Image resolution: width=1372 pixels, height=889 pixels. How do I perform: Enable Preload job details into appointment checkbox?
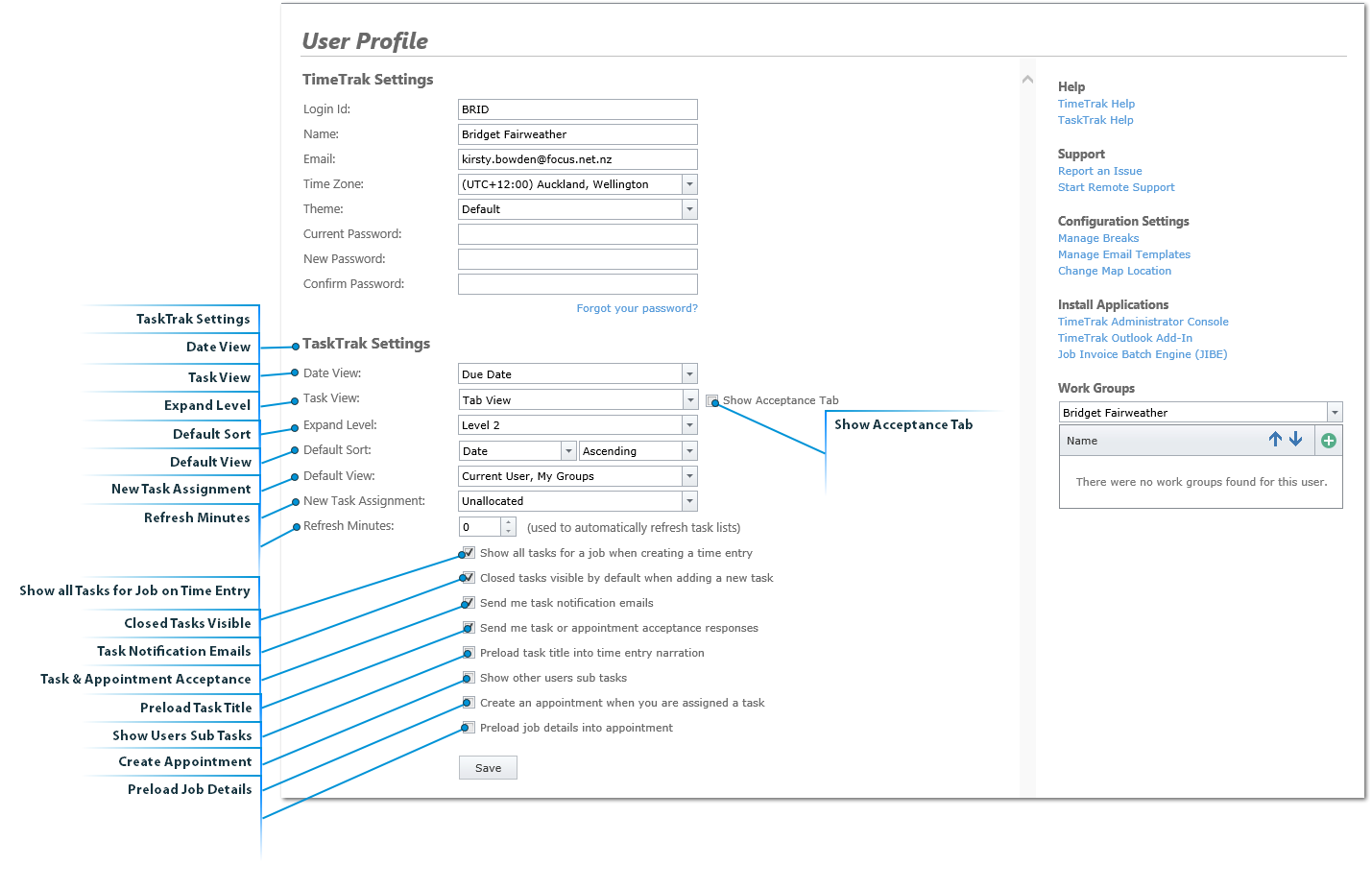click(x=469, y=728)
